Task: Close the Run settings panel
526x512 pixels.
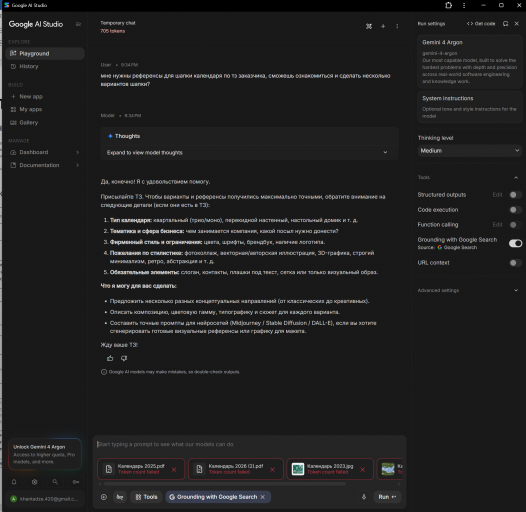Action: point(517,23)
